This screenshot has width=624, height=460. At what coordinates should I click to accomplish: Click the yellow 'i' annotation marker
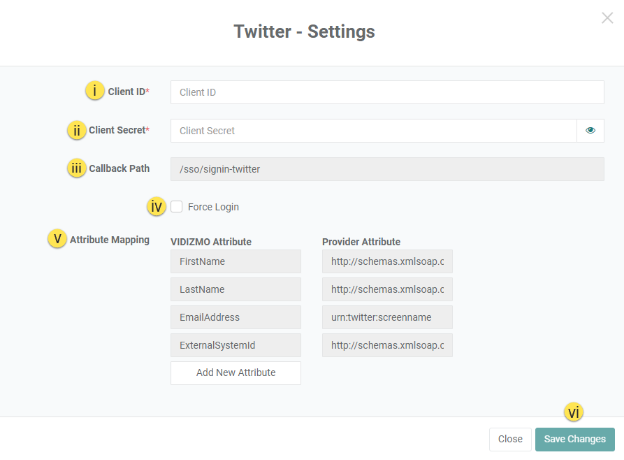[94, 91]
